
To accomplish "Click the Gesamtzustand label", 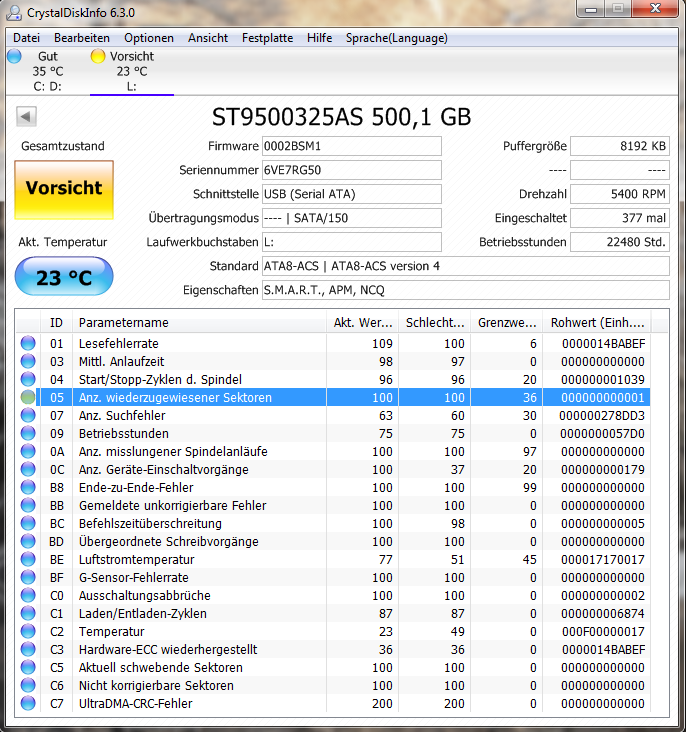I will click(63, 146).
